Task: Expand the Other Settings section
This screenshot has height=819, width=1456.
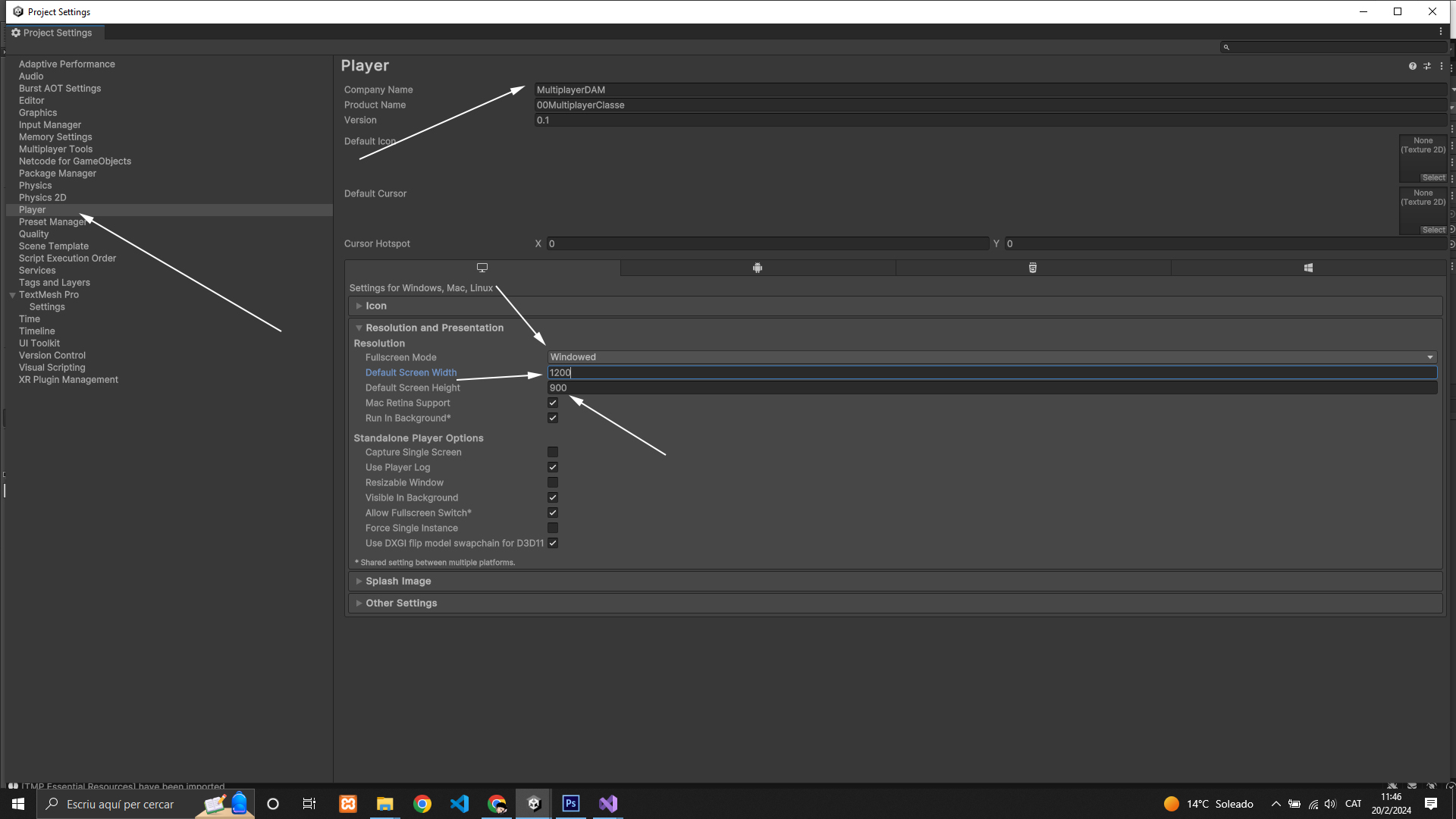Action: tap(401, 603)
